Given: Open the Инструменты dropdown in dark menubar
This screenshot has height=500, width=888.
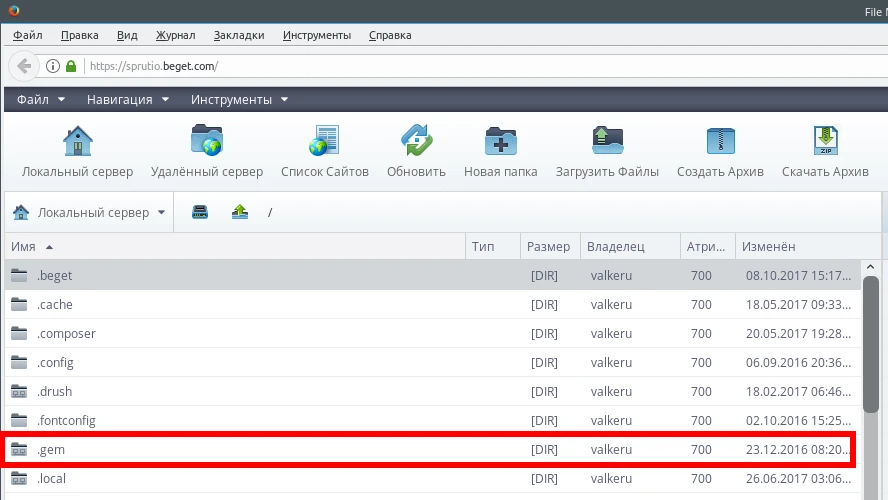Looking at the screenshot, I should pos(240,100).
